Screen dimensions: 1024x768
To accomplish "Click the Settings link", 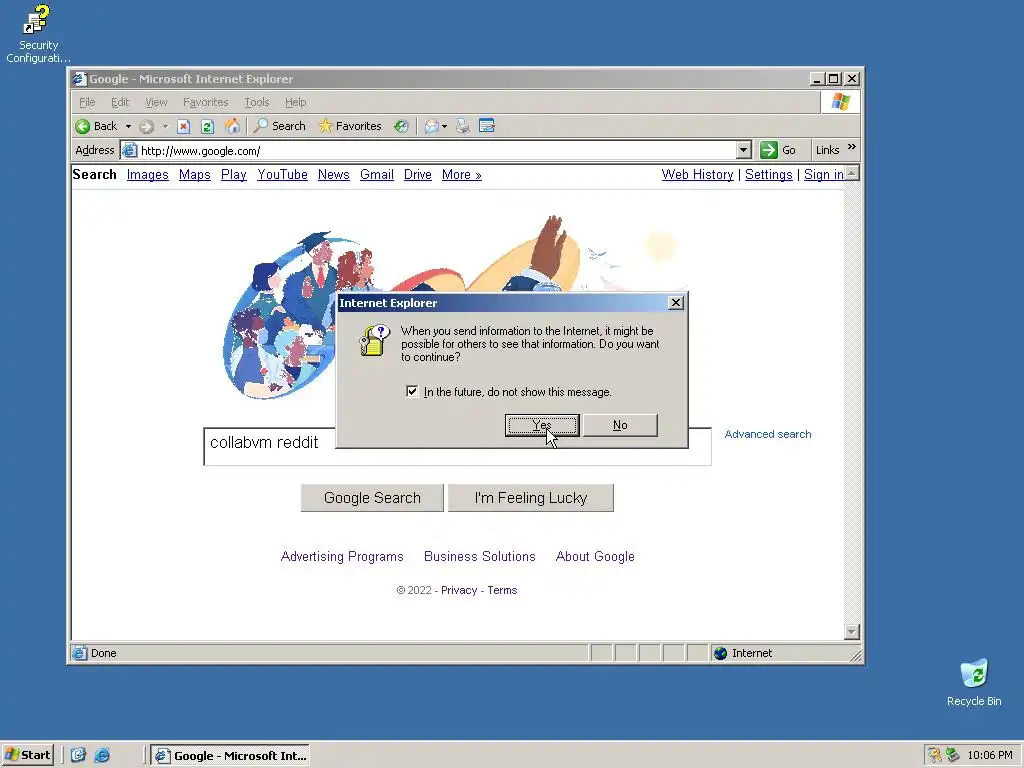I will [769, 175].
